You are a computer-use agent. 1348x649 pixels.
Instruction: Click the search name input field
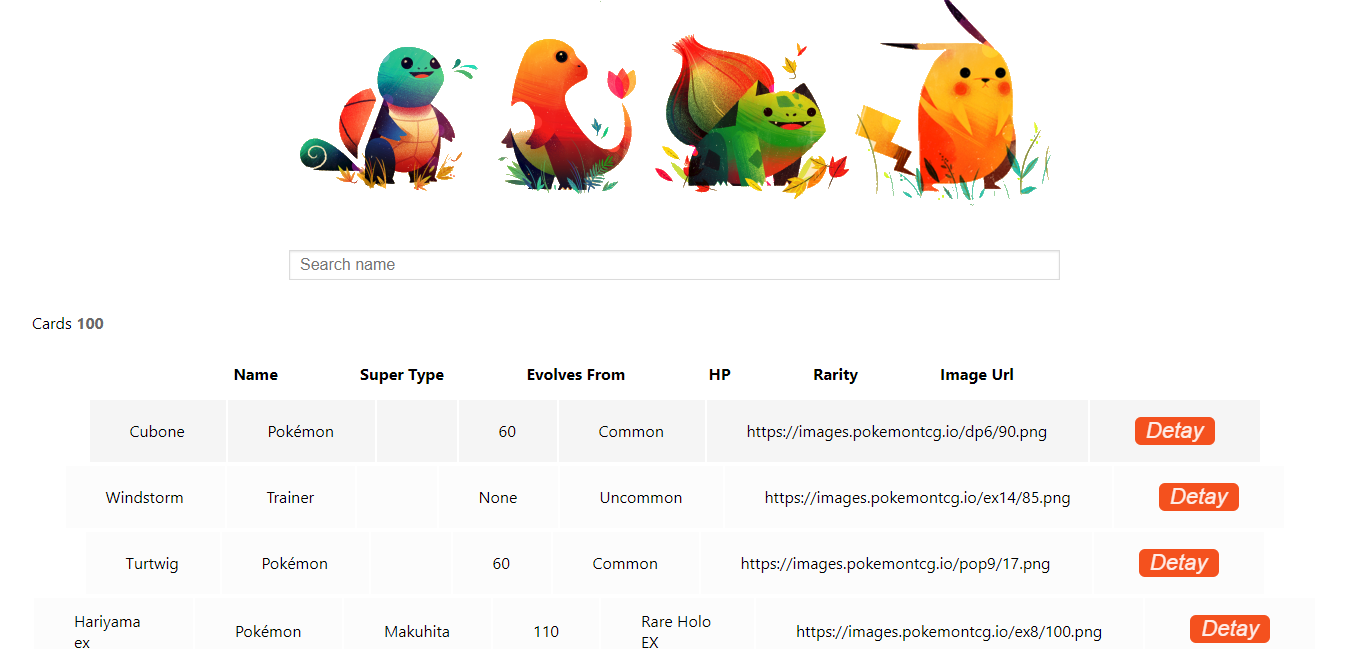[x=674, y=264]
